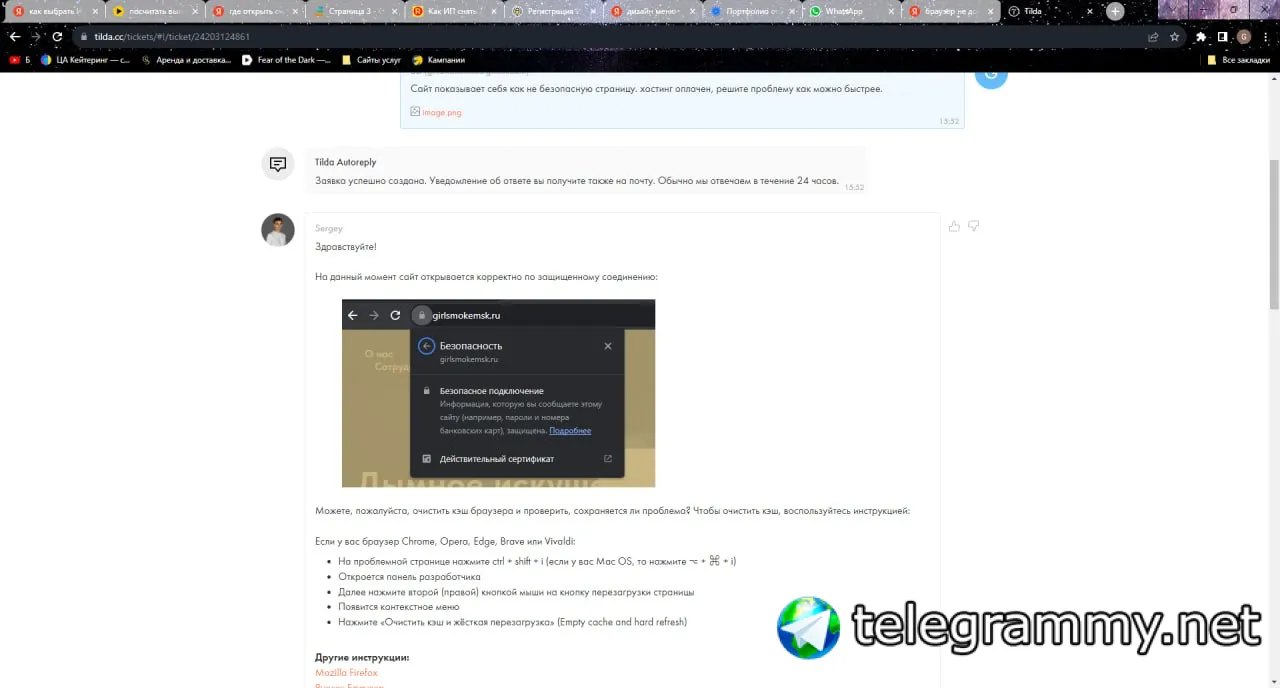Viewport: 1280px width, 688px height.
Task: Switch to the 'Страница 3' tab
Action: pos(354,12)
